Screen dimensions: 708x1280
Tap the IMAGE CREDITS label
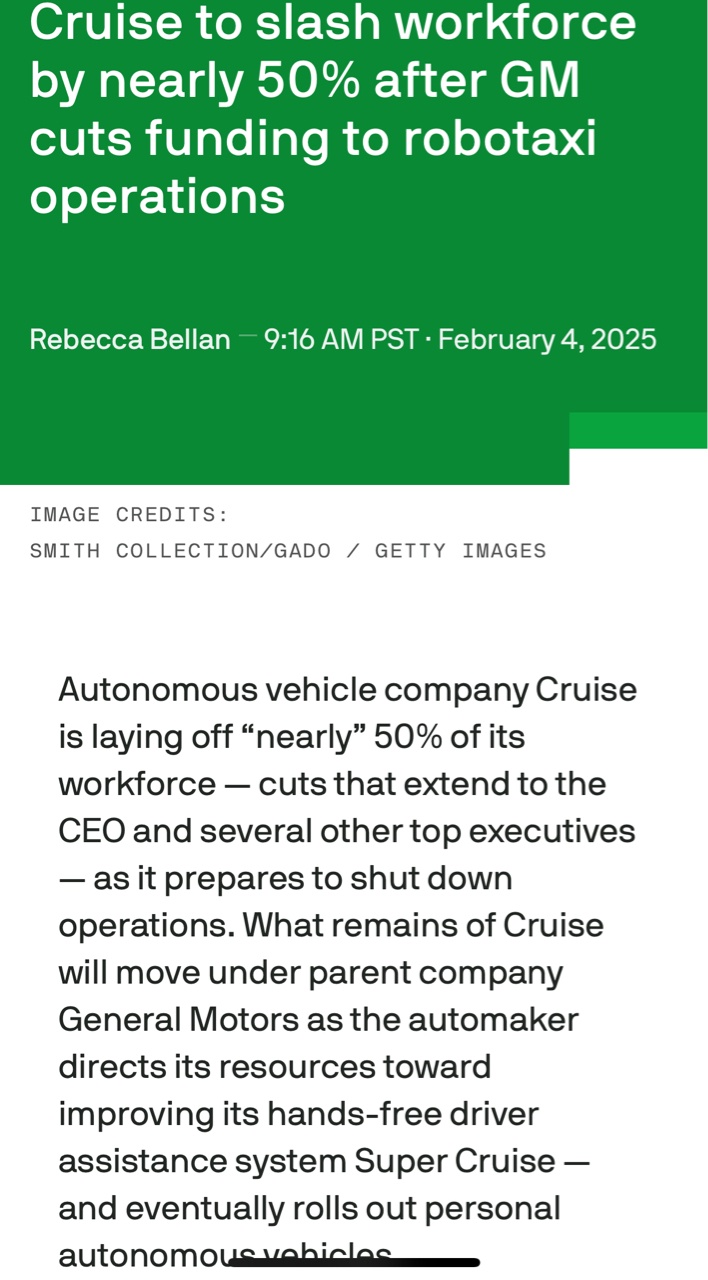(129, 515)
